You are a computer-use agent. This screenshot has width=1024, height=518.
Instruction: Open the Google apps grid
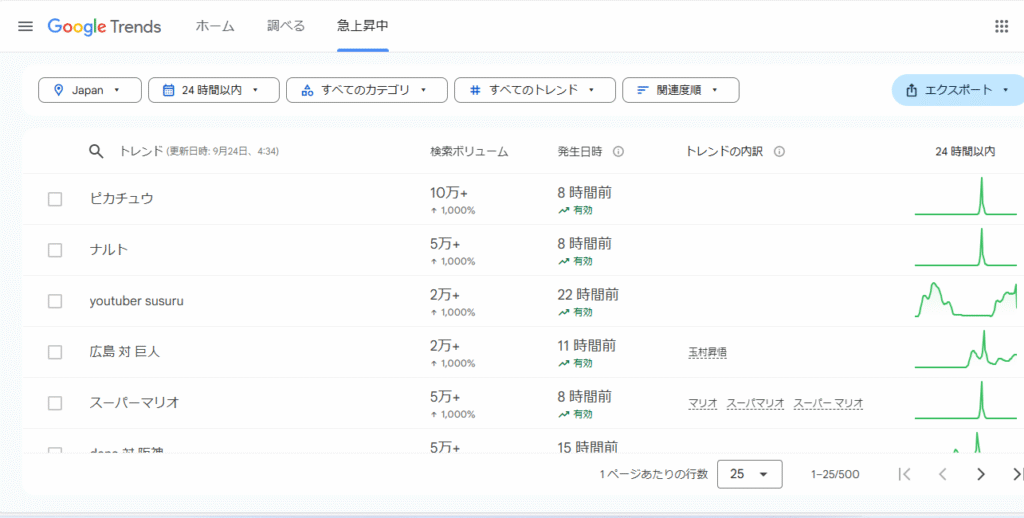(x=1001, y=26)
